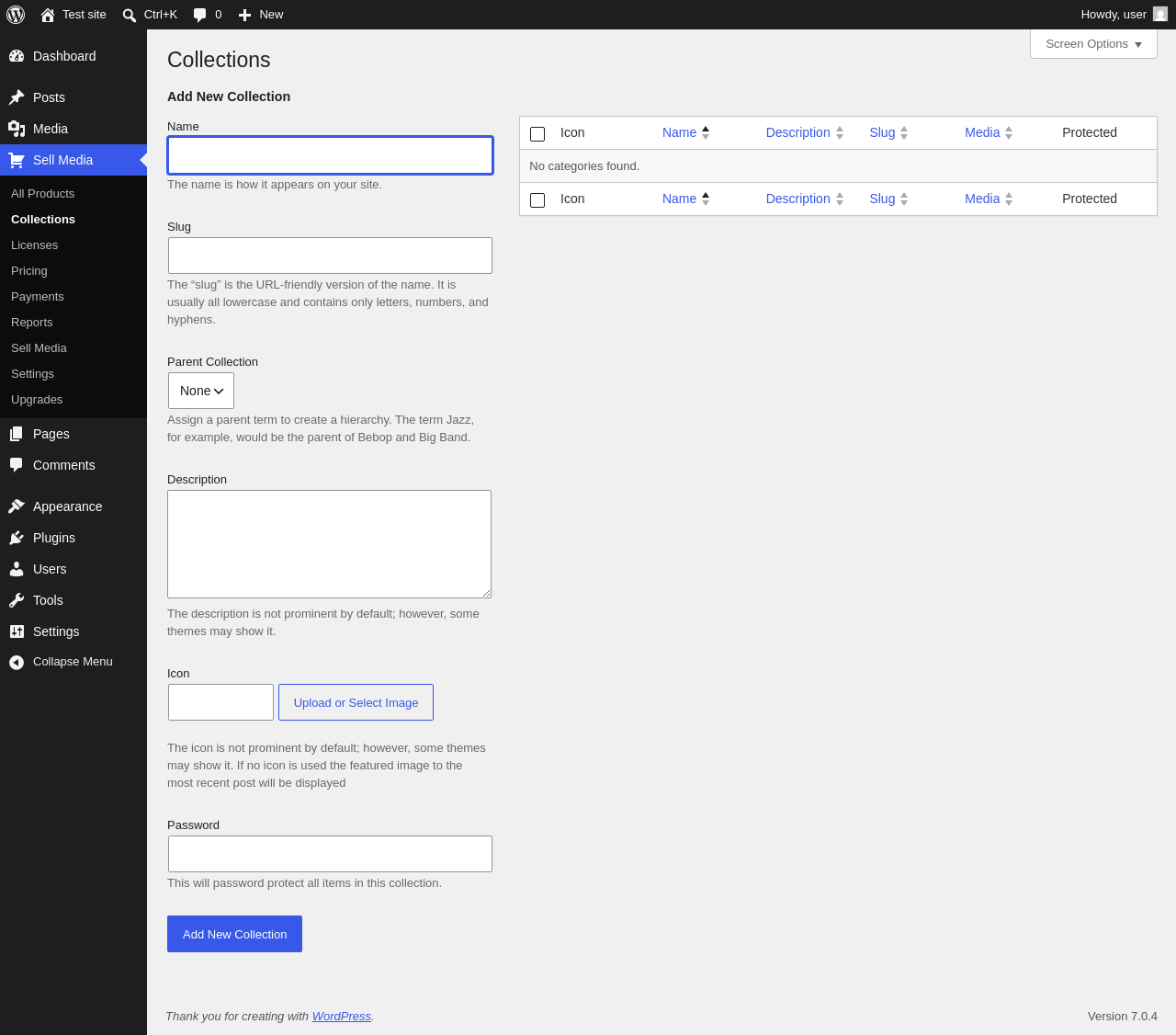Click the Media sidebar icon
1176x1035 pixels.
(x=17, y=129)
